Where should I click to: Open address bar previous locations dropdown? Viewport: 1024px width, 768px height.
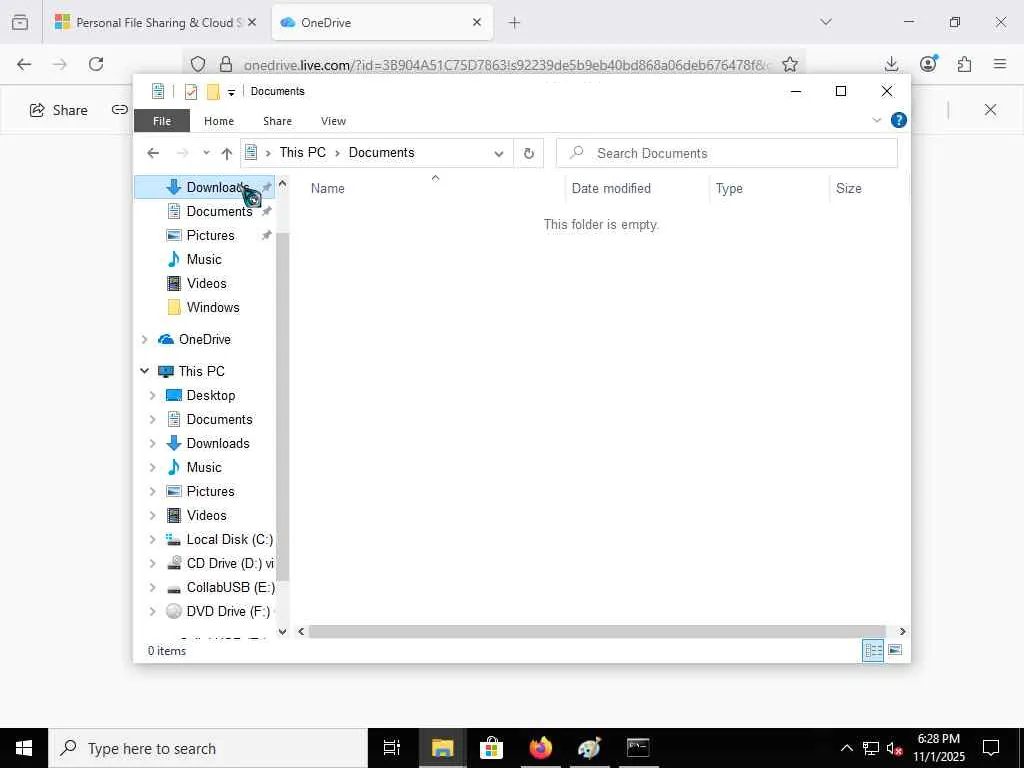click(499, 153)
